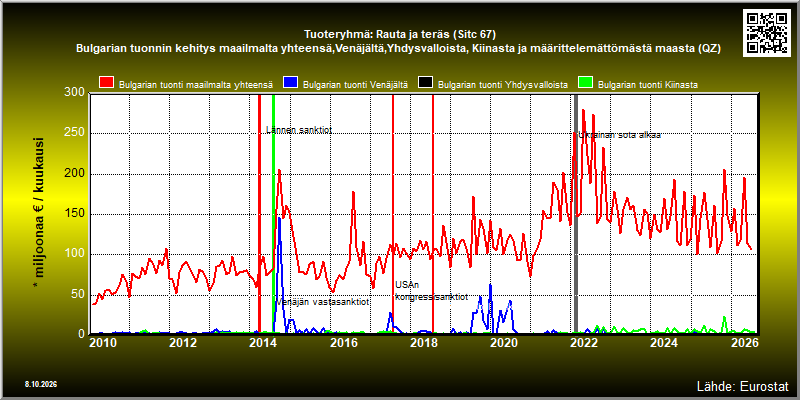Select legend label Bulgarian tuonti maailmalta yhteensä
Image resolution: width=800 pixels, height=400 pixels.
[196, 85]
